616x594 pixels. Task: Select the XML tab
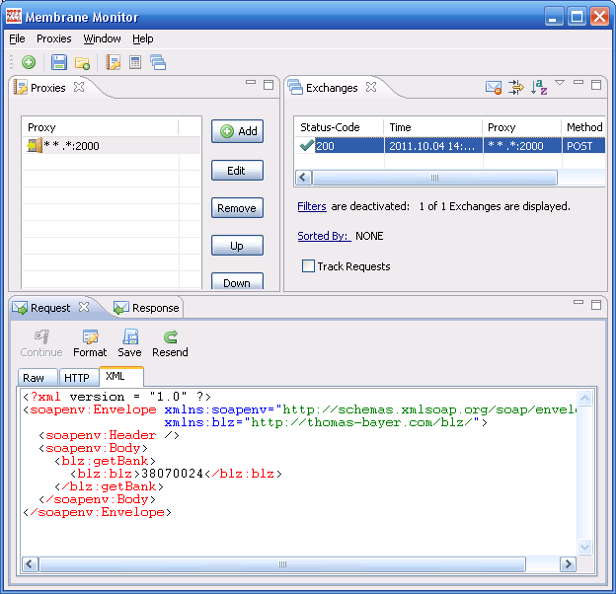(x=121, y=376)
